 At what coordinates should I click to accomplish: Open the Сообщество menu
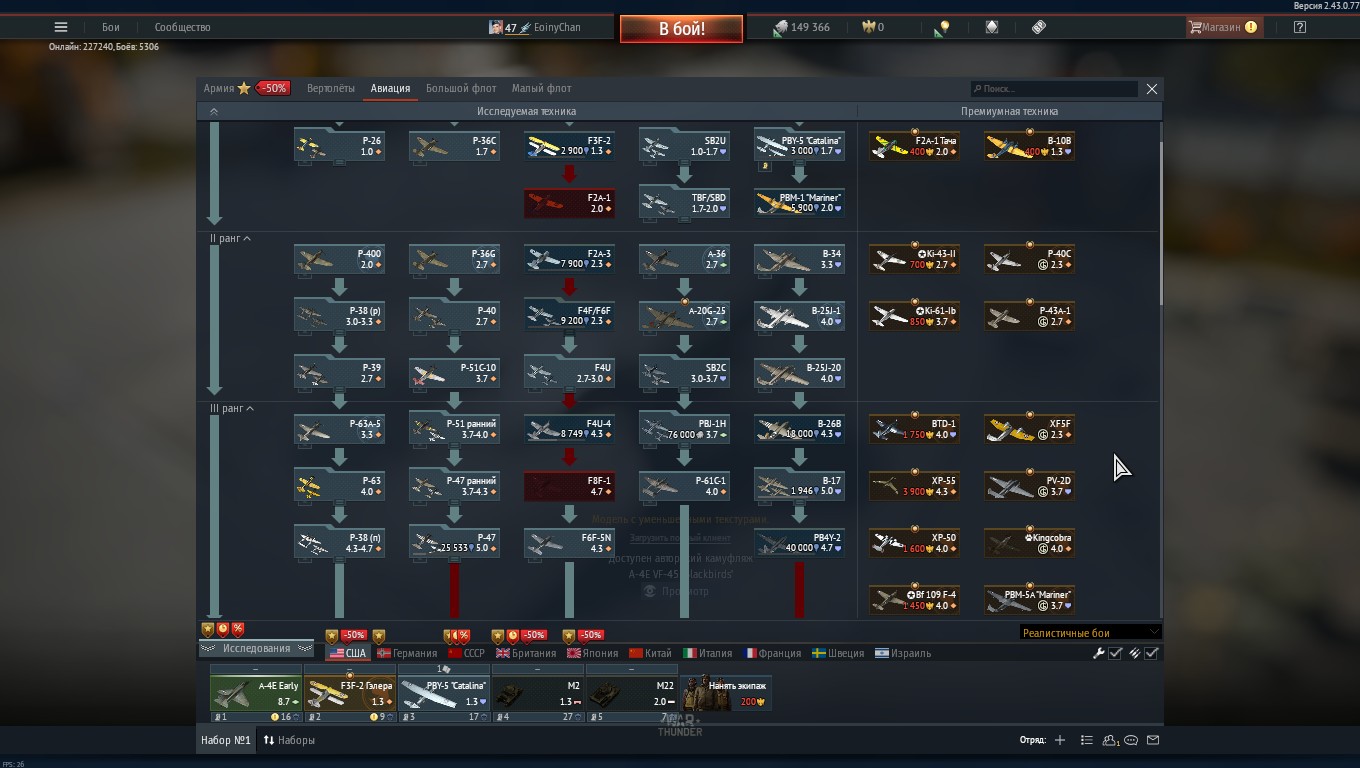pyautogui.click(x=182, y=28)
